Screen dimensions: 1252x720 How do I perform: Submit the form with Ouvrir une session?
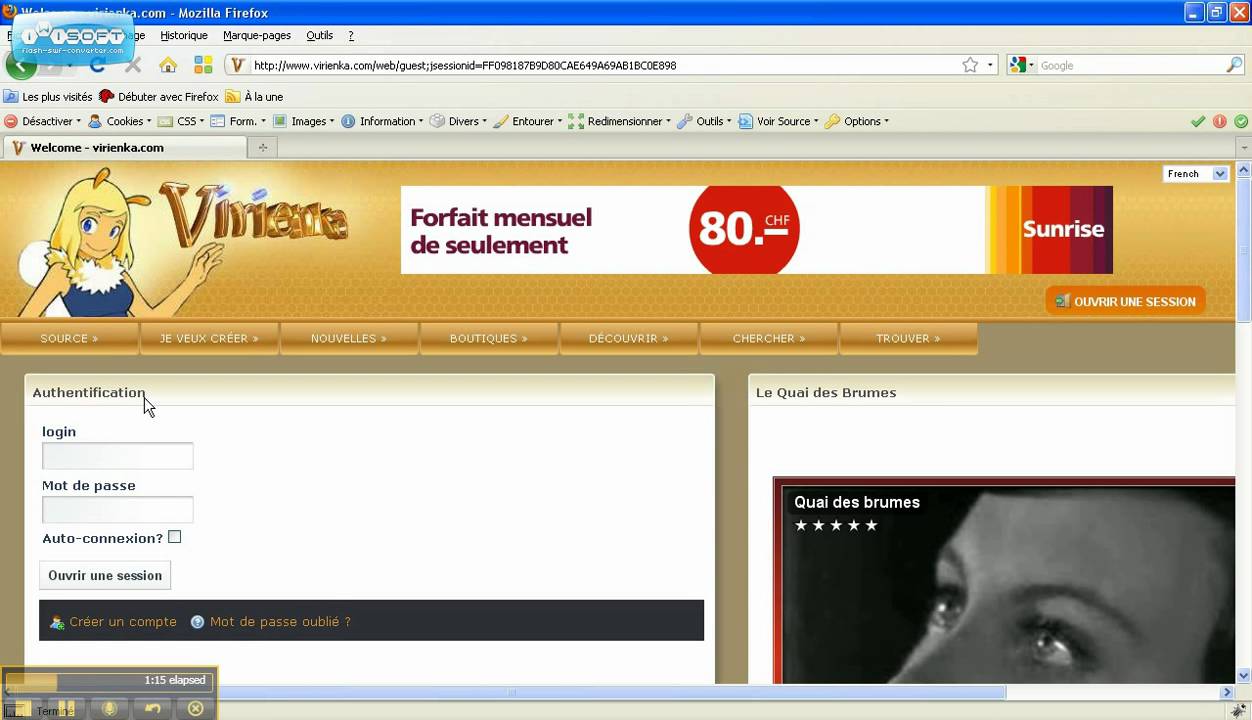pyautogui.click(x=105, y=575)
